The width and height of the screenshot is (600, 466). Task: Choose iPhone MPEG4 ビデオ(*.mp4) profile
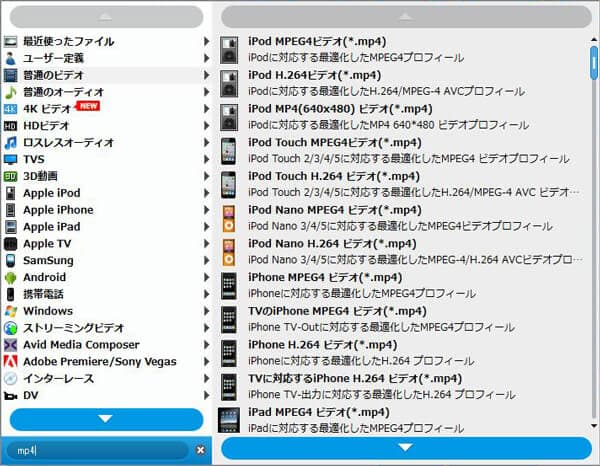tap(402, 286)
